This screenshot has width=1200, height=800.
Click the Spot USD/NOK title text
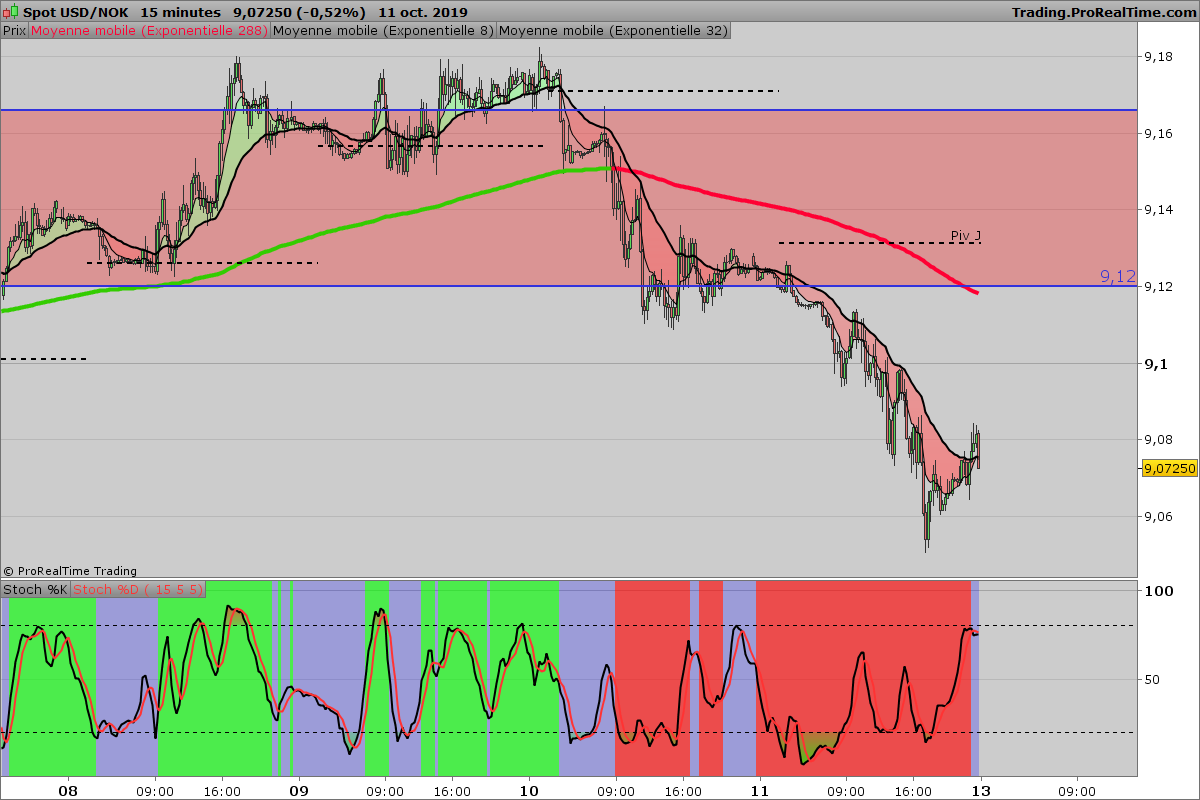(x=74, y=12)
